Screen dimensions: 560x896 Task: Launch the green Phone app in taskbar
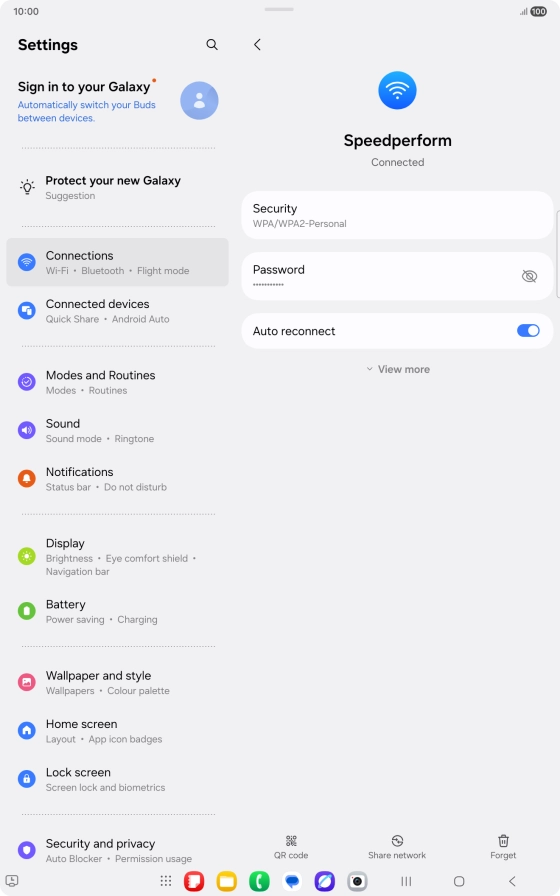259,881
